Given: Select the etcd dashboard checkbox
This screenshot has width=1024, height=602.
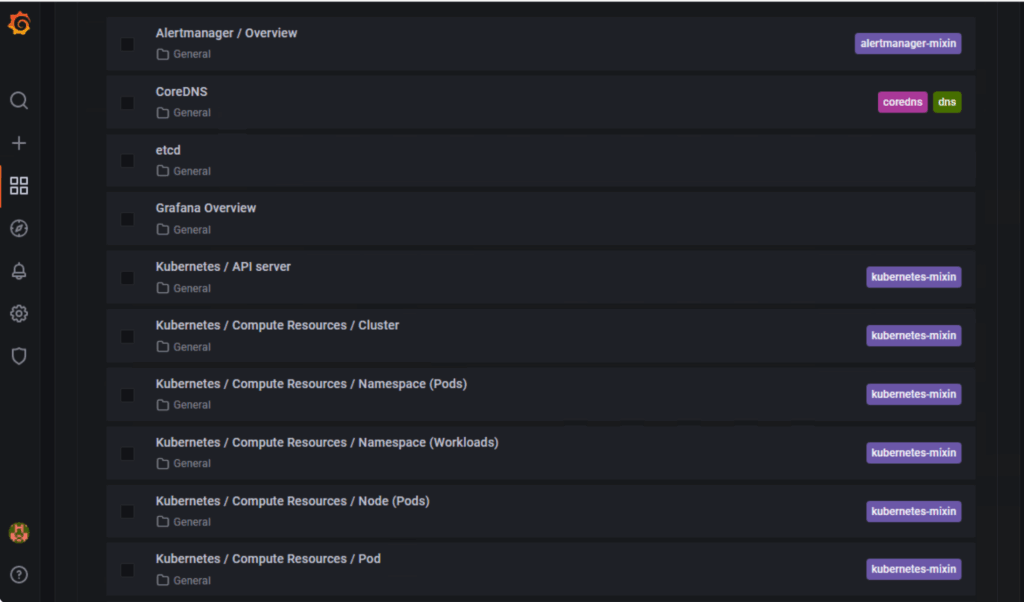Looking at the screenshot, I should [127, 161].
